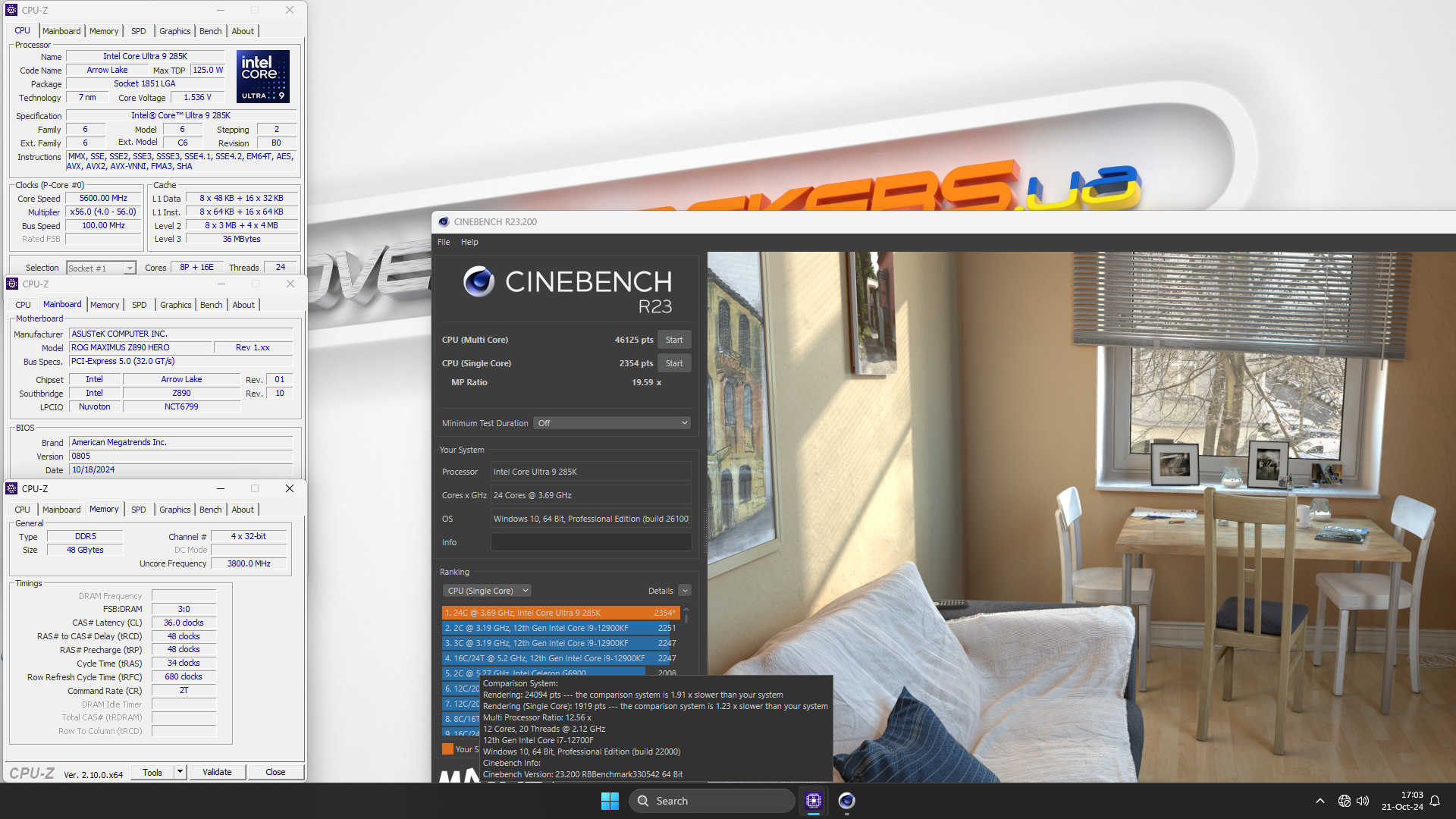Select ranking row Intel Core Ultra 9 285K
Viewport: 1456px width, 819px height.
(560, 613)
